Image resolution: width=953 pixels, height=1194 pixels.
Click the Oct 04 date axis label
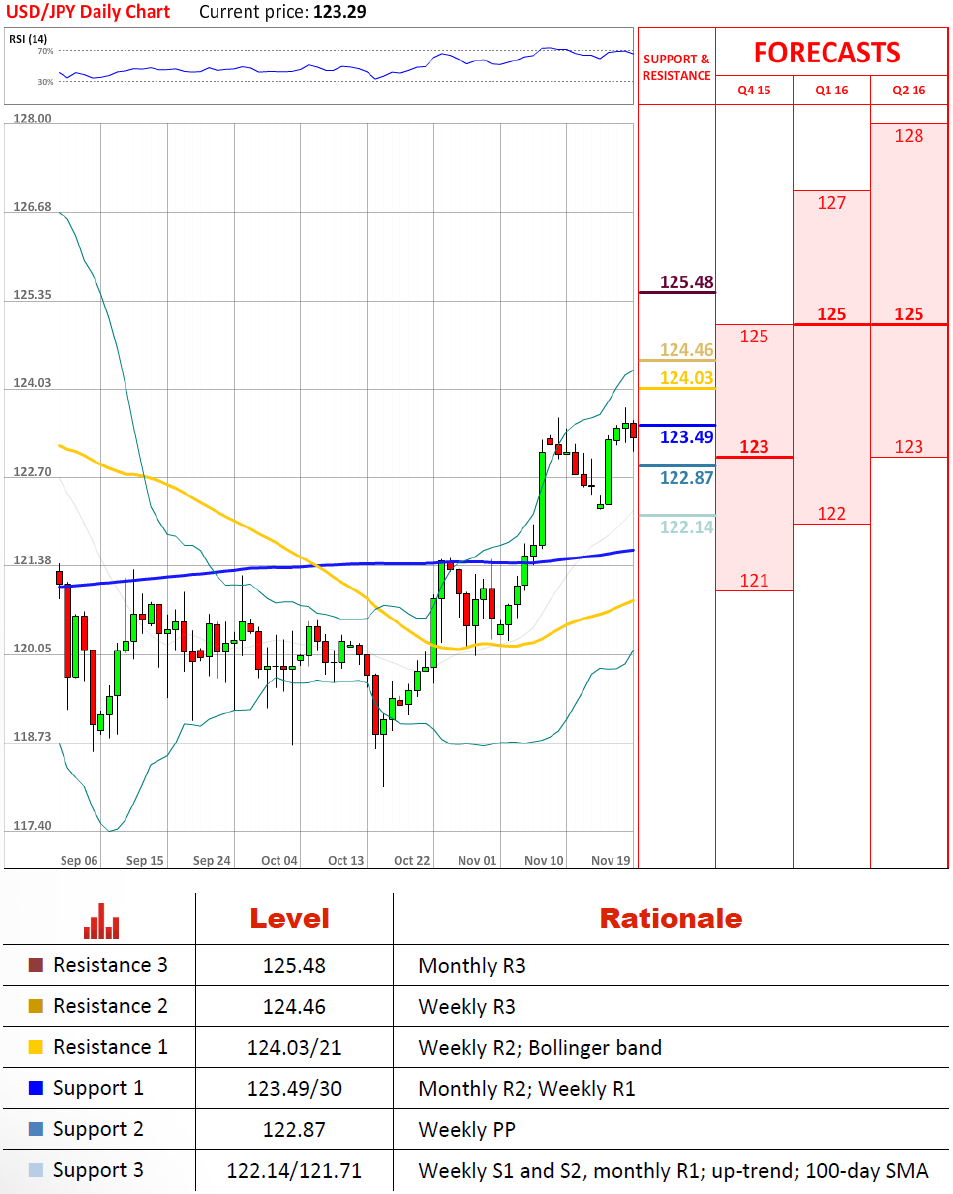pyautogui.click(x=279, y=860)
